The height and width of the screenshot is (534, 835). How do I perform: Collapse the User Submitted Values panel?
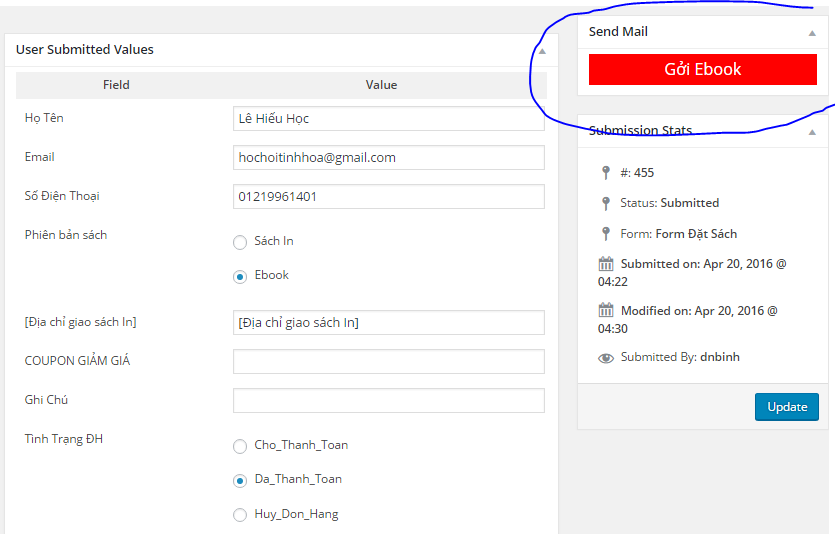(542, 51)
